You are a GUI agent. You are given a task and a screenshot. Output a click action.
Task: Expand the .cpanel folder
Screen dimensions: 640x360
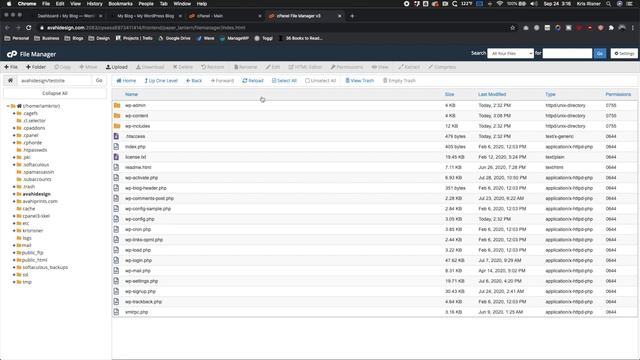pyautogui.click(x=14, y=136)
